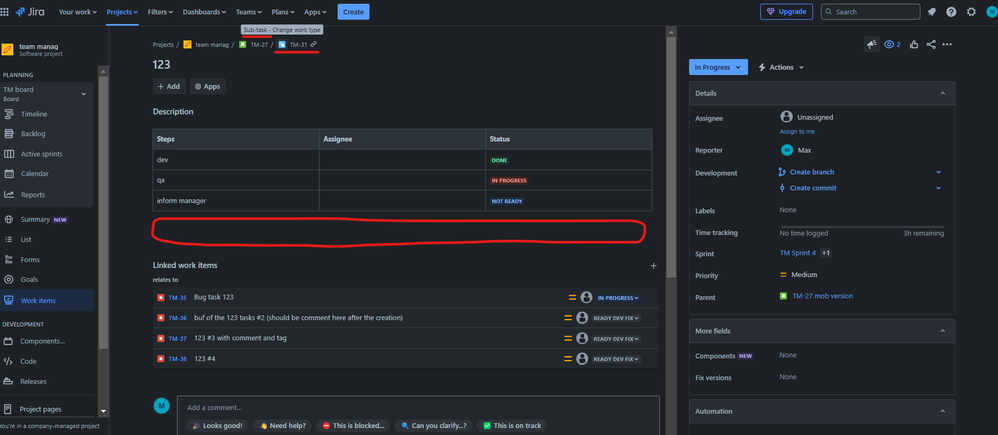
Task: Click This is on track quick reply
Action: (512, 425)
